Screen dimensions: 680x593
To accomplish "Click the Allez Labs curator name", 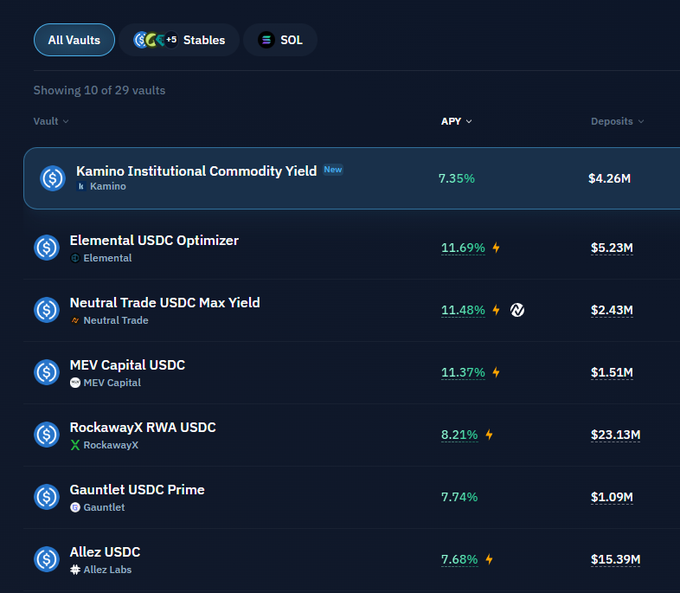I will coord(108,570).
